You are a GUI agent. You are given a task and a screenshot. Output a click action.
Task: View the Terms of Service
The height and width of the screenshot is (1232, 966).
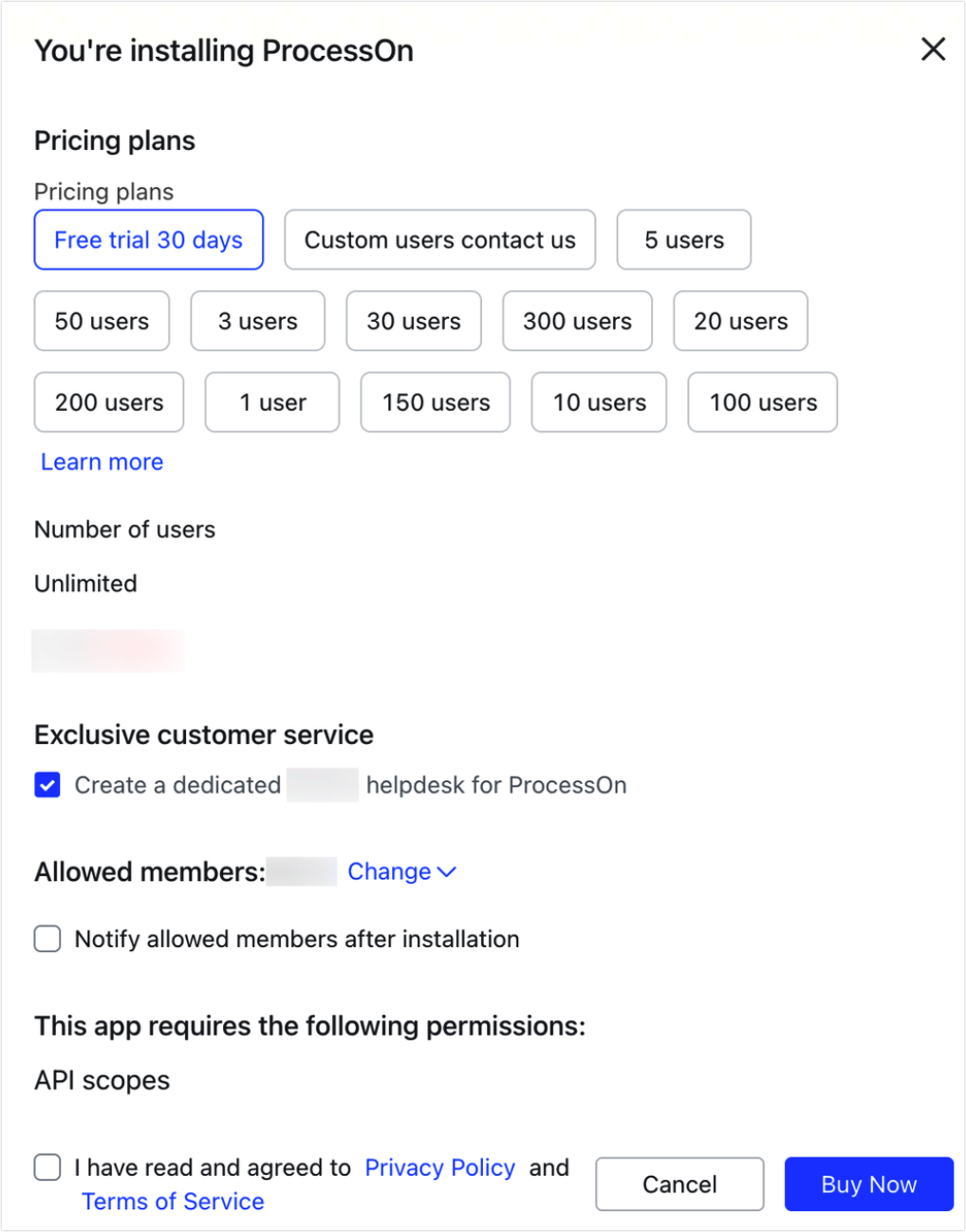173,1201
